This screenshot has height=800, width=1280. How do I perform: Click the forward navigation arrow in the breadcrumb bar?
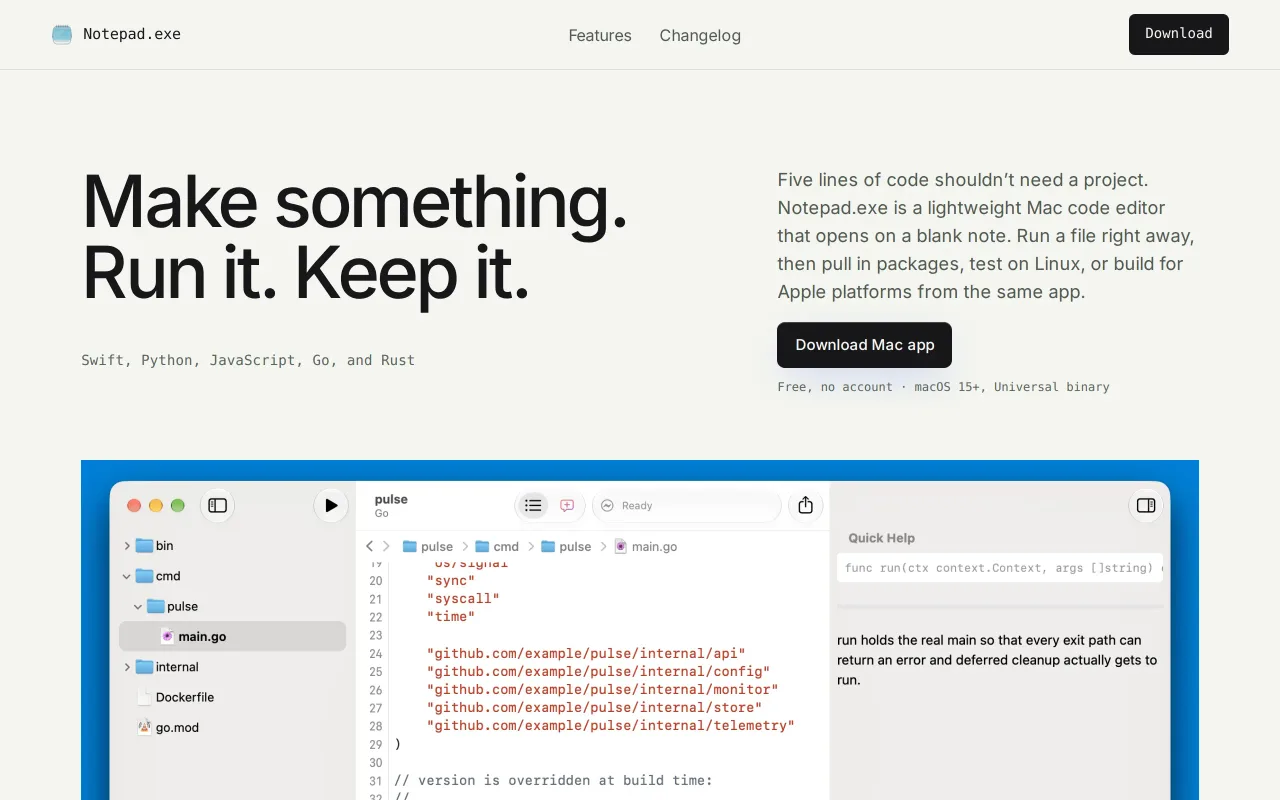[386, 546]
